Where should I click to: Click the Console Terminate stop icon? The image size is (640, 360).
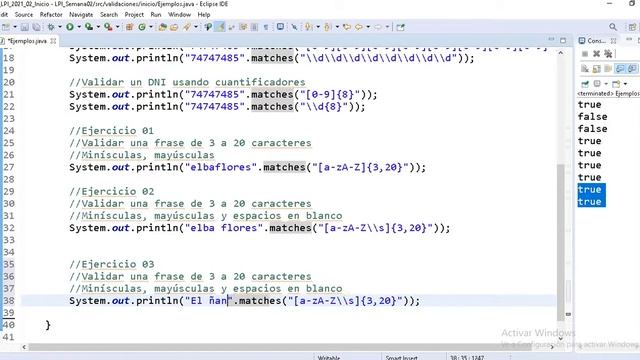pos(585,54)
